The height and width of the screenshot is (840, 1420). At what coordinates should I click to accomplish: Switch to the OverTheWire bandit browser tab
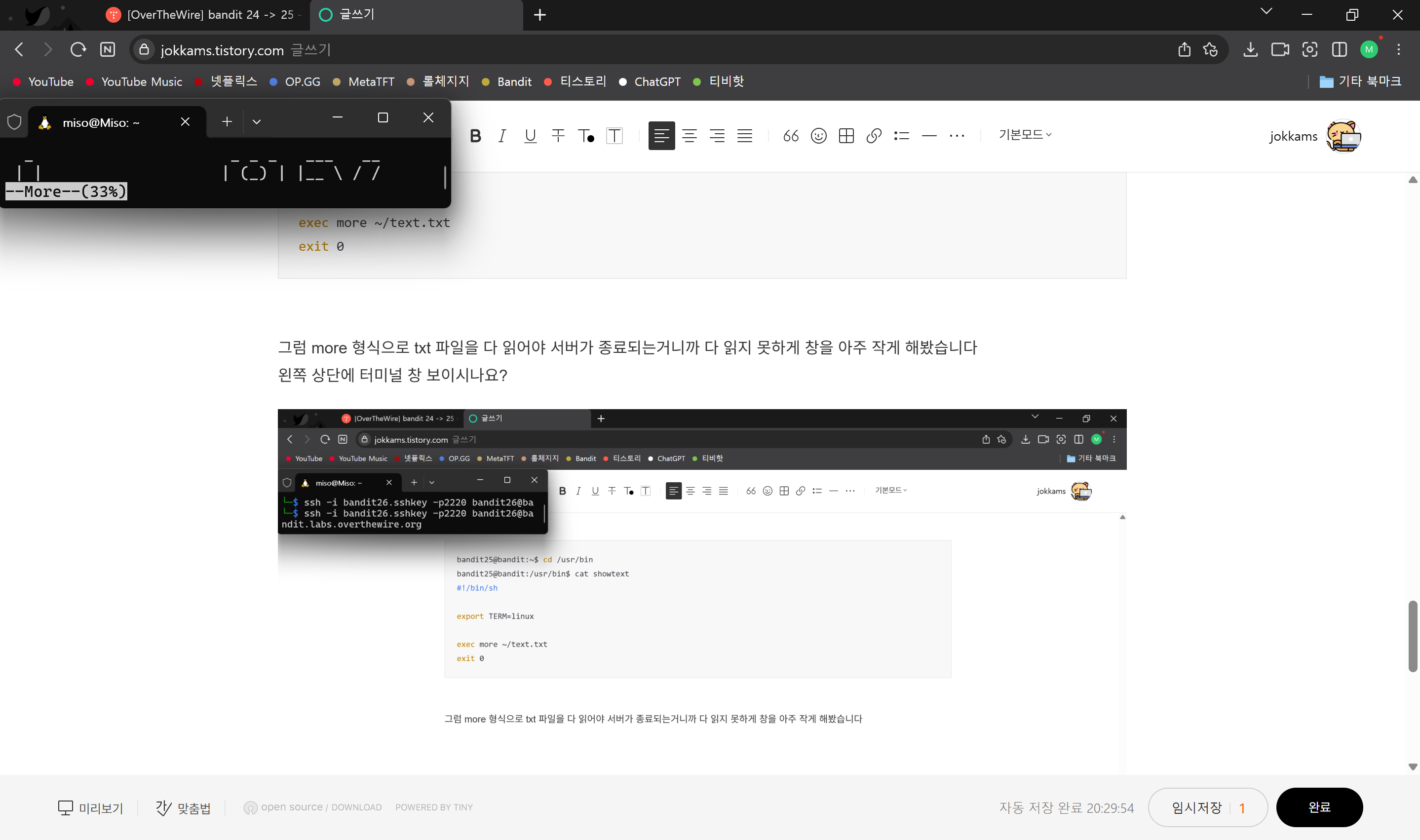[x=204, y=15]
